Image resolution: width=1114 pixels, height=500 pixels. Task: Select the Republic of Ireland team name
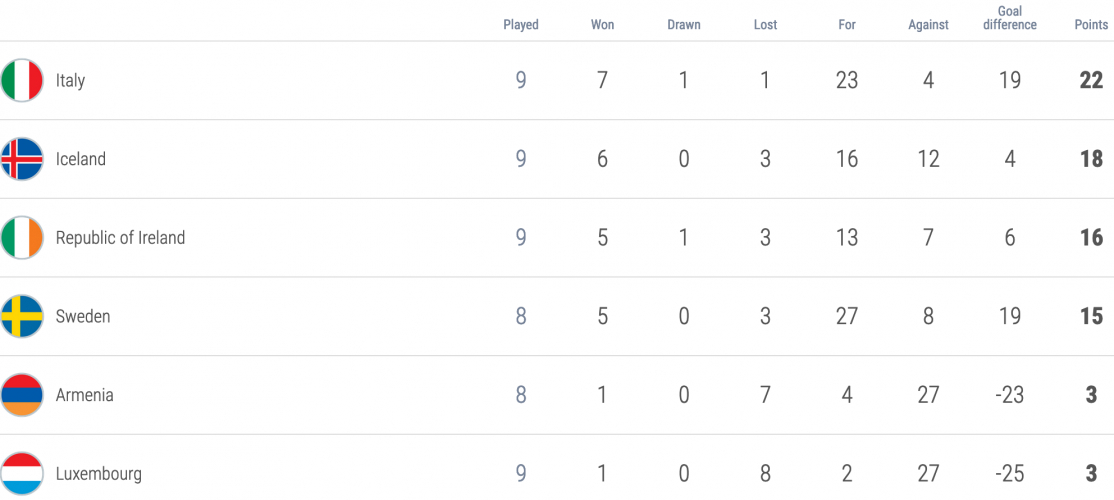point(121,238)
